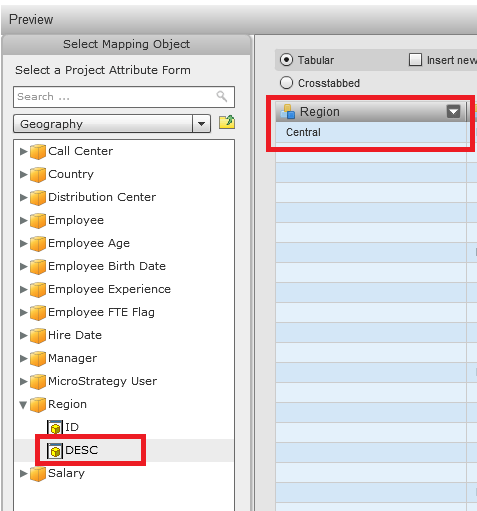Click the Call Center attribute cube icon

(x=38, y=152)
